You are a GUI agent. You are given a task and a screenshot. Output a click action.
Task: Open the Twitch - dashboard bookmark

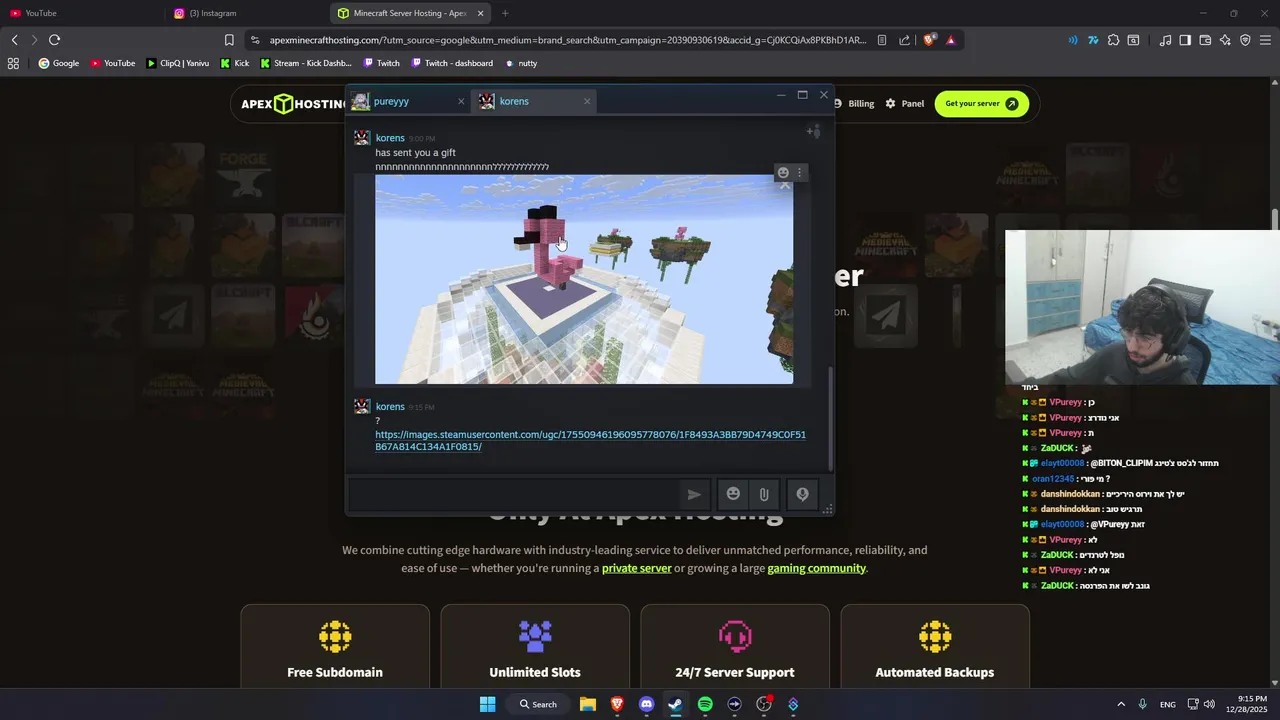(451, 63)
